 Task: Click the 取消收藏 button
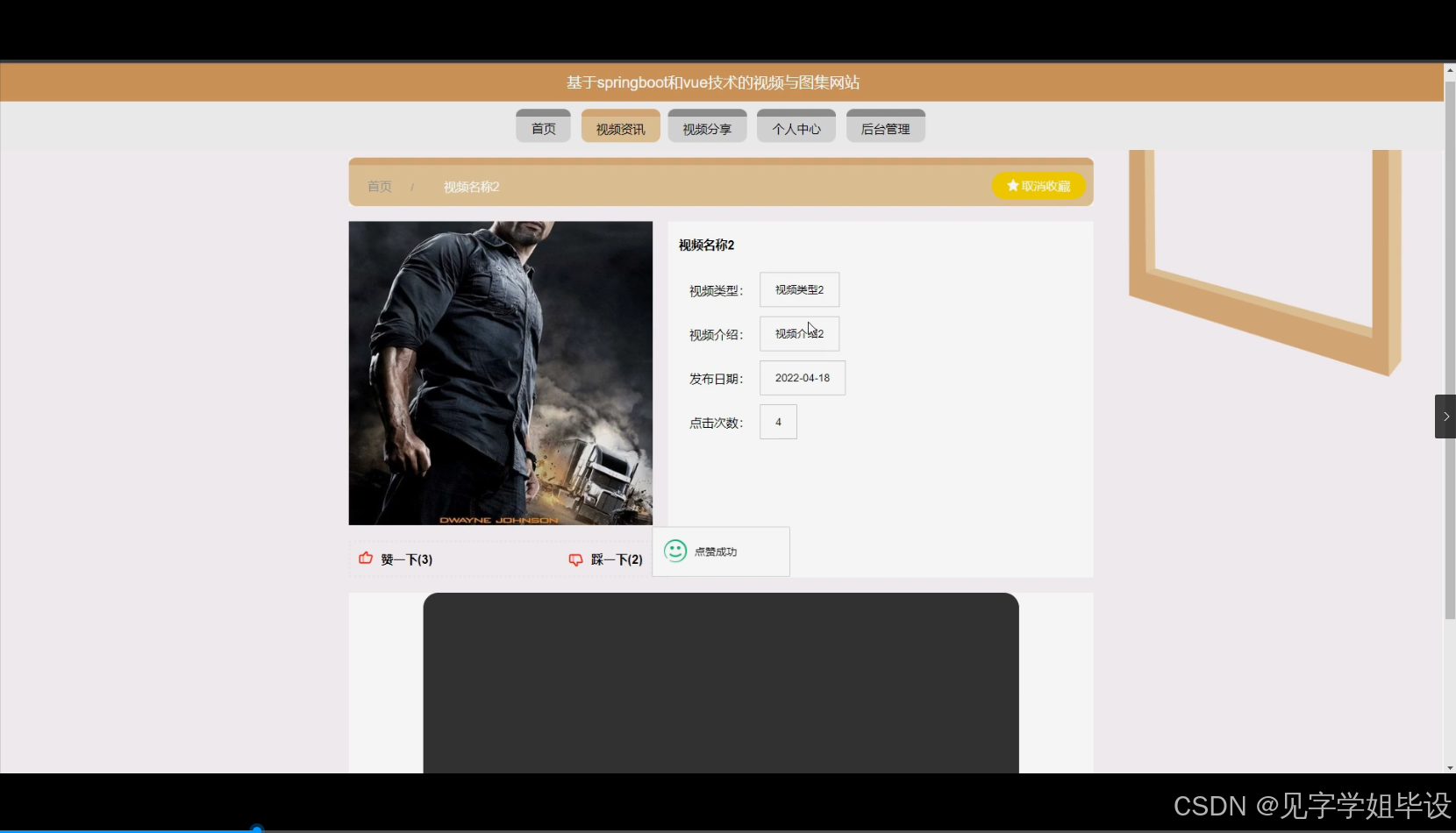(x=1038, y=186)
